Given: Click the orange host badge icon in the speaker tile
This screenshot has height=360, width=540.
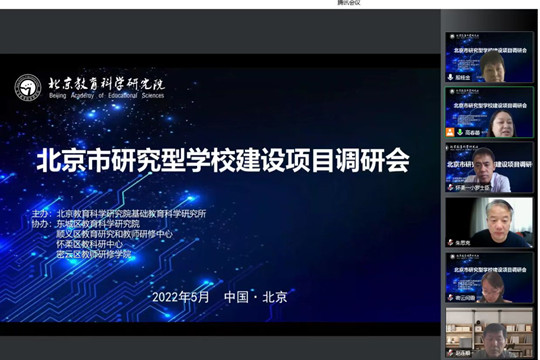Looking at the screenshot, I should coord(450,132).
